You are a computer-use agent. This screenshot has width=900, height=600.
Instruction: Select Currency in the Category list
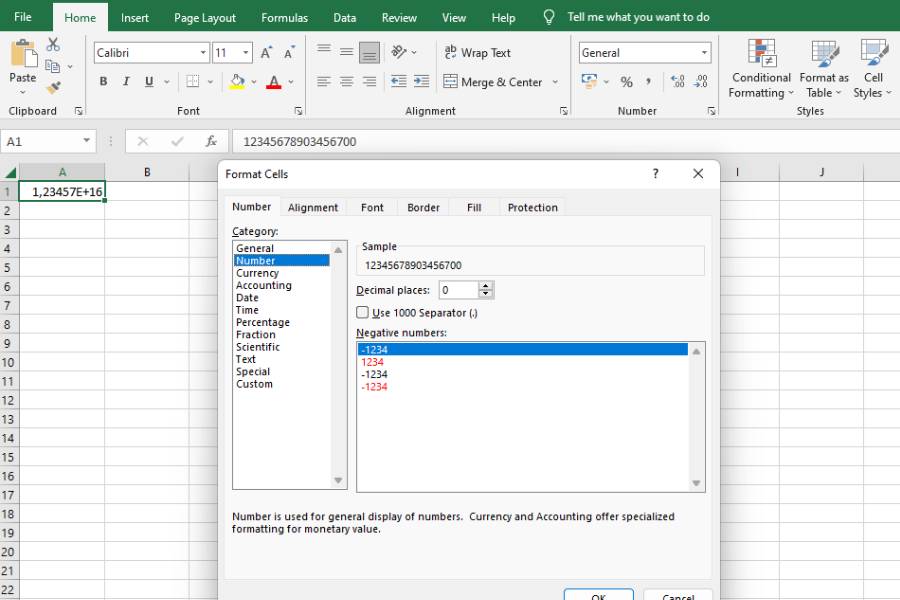(257, 273)
